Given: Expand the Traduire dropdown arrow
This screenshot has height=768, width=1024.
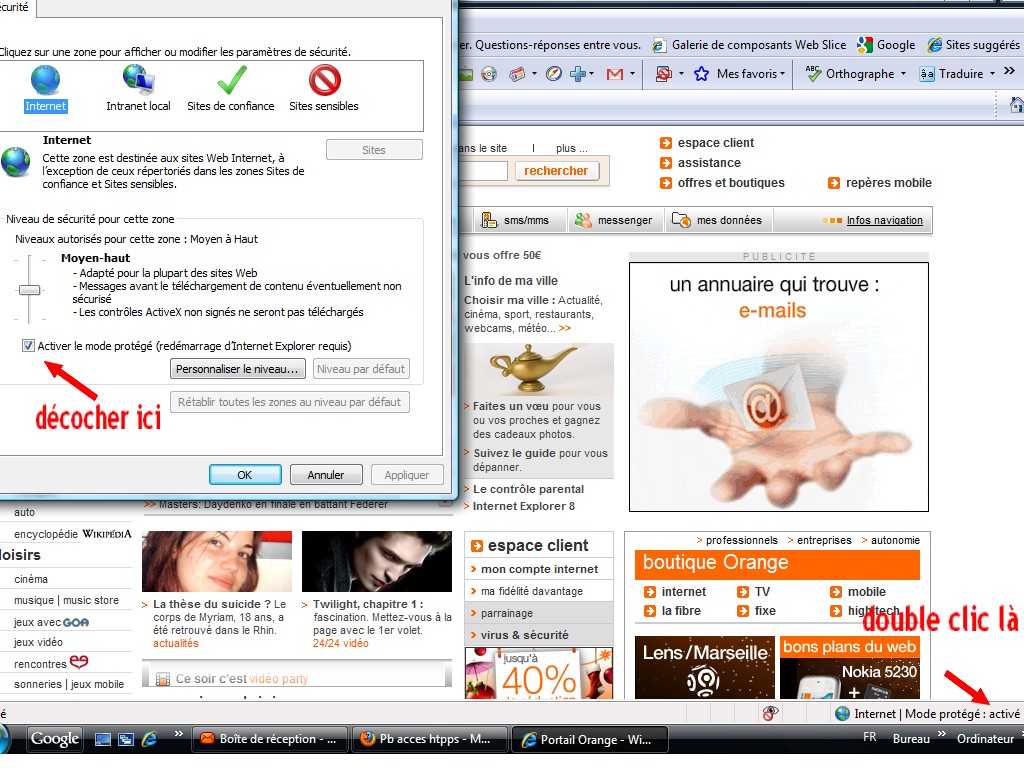Looking at the screenshot, I should pos(991,74).
